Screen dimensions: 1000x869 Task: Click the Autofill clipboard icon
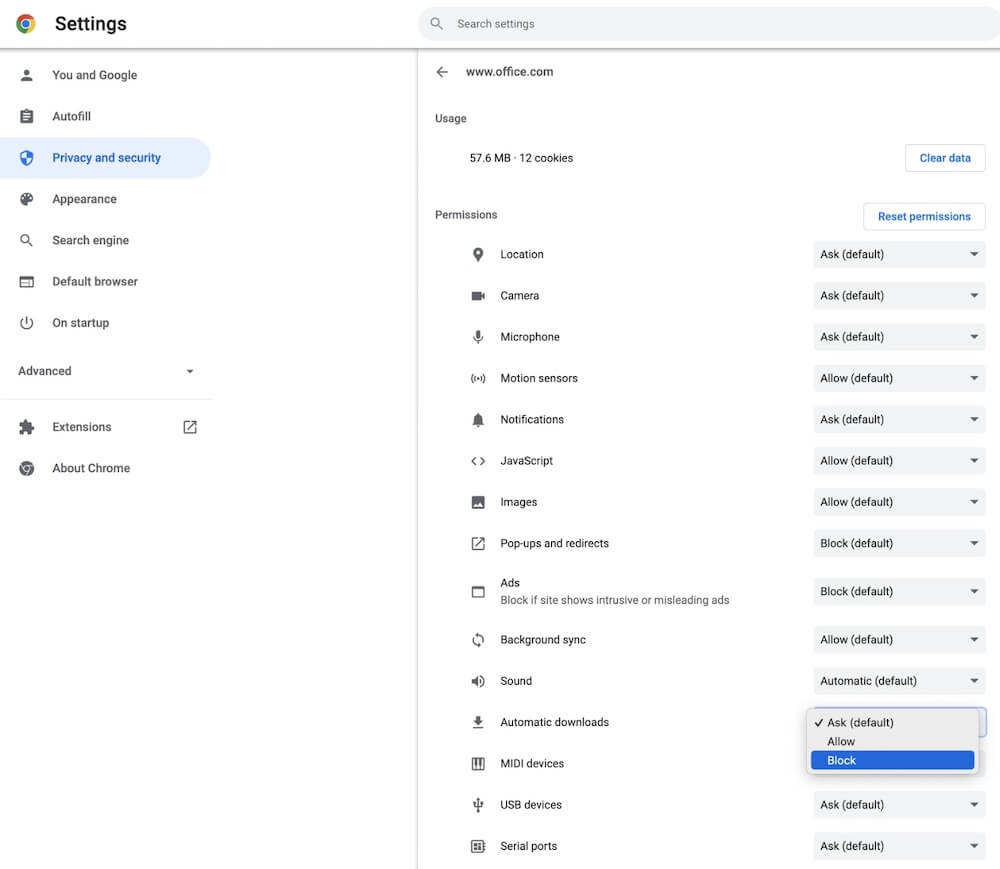pyautogui.click(x=26, y=116)
